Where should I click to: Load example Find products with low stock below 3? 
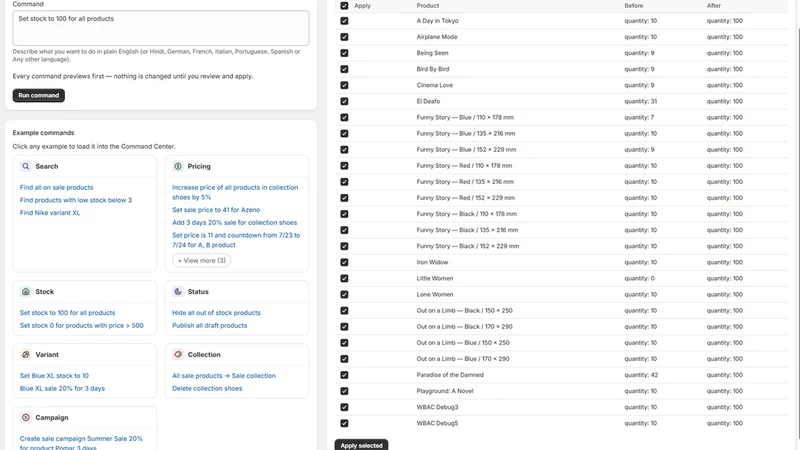tap(76, 200)
